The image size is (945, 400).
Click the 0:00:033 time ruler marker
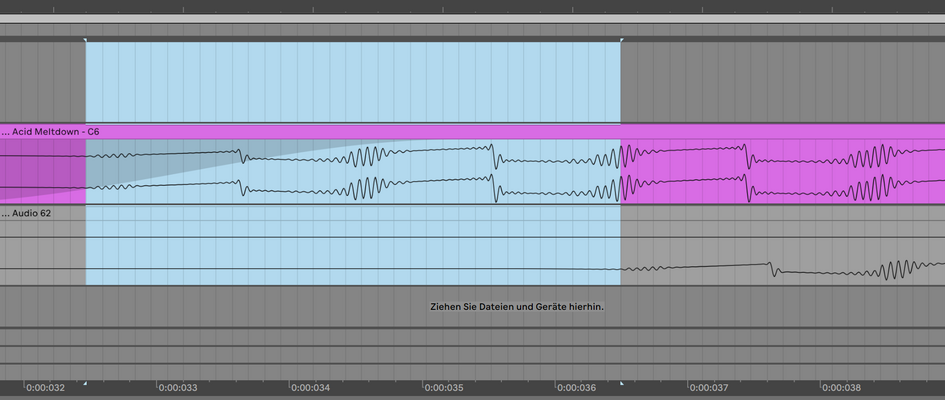coord(178,387)
